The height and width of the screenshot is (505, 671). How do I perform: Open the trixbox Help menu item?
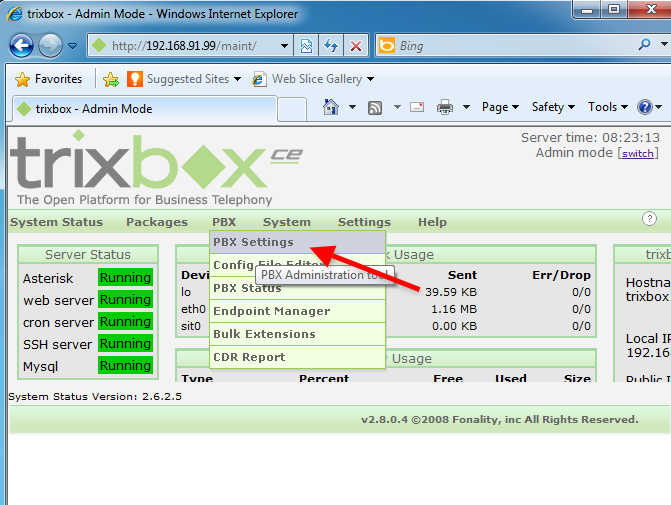(x=432, y=222)
